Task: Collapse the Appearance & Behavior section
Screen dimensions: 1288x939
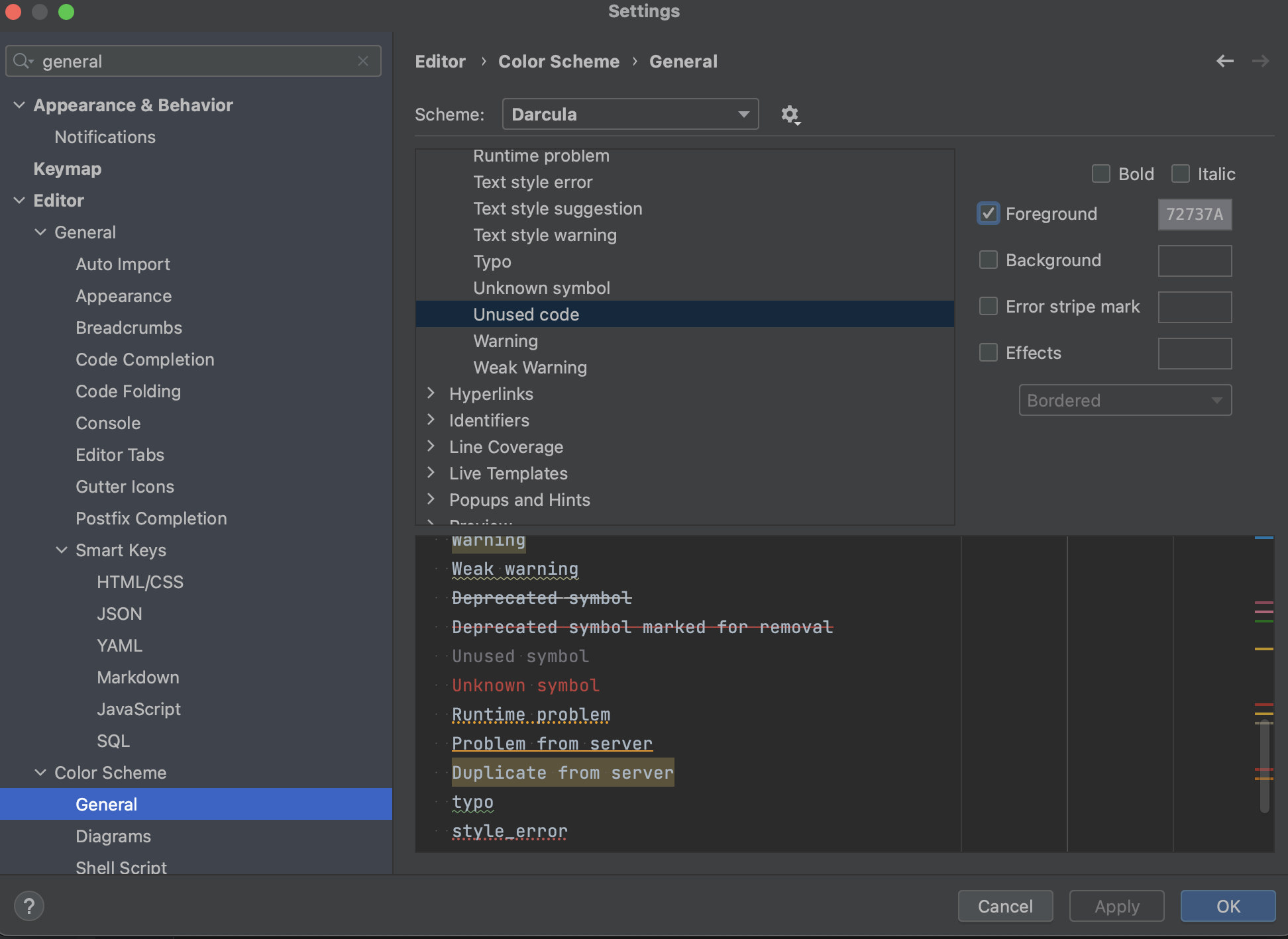Action: [19, 105]
